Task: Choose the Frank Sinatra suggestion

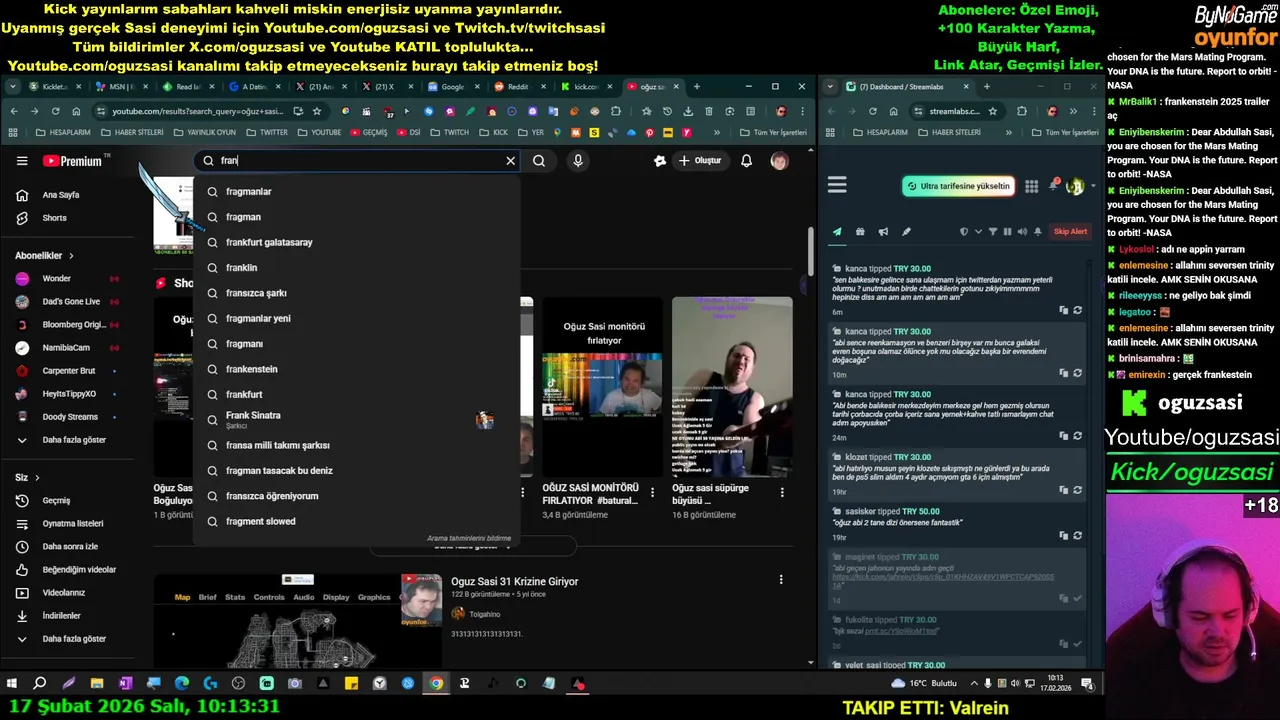Action: 357,420
